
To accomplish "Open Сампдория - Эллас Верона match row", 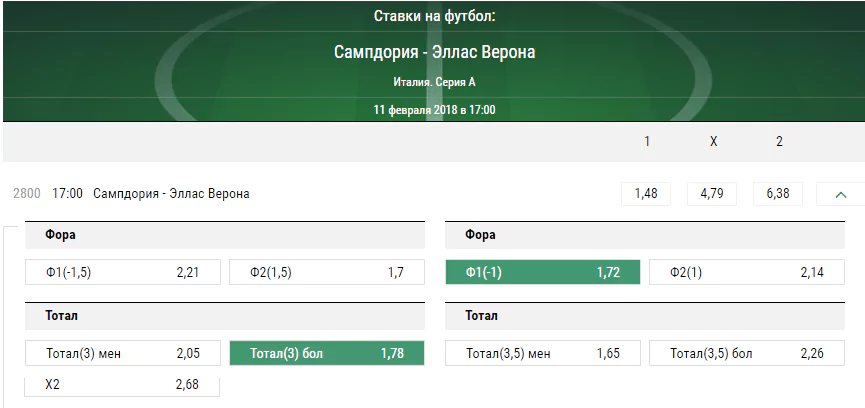I will (x=171, y=194).
